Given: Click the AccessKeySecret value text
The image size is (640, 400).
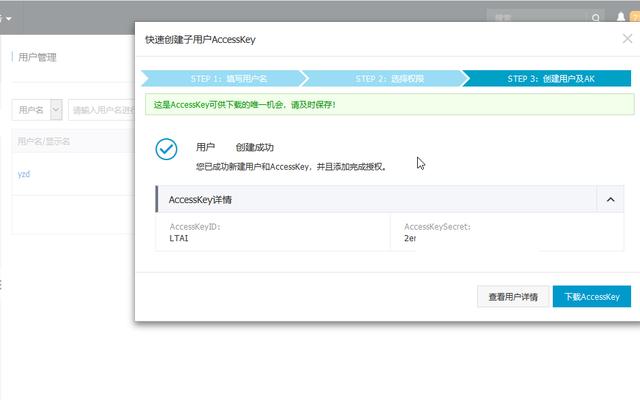Looking at the screenshot, I should 409,239.
